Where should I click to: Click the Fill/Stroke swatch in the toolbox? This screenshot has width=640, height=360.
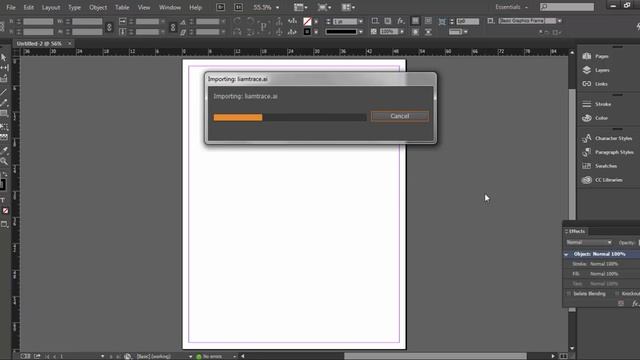(2, 184)
